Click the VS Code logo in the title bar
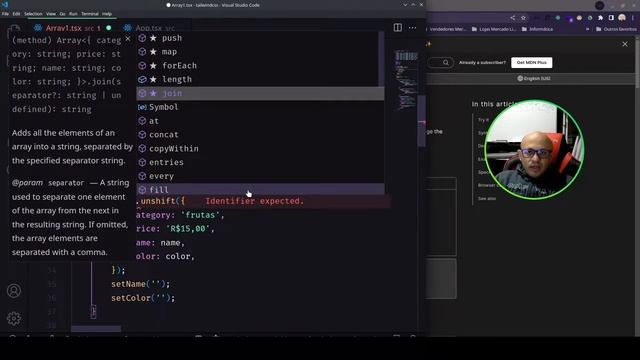The width and height of the screenshot is (640, 360). (5, 5)
